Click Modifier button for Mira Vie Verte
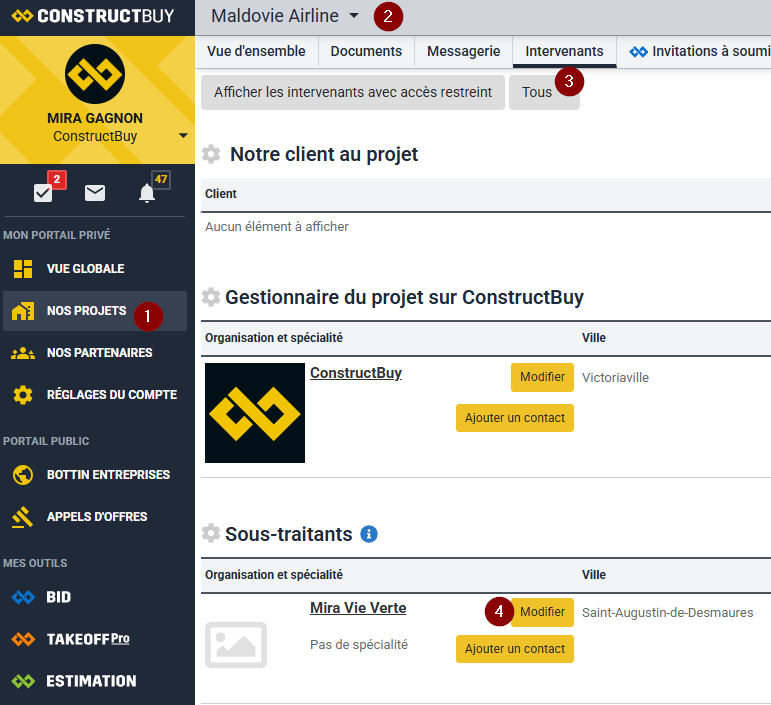 (x=542, y=612)
